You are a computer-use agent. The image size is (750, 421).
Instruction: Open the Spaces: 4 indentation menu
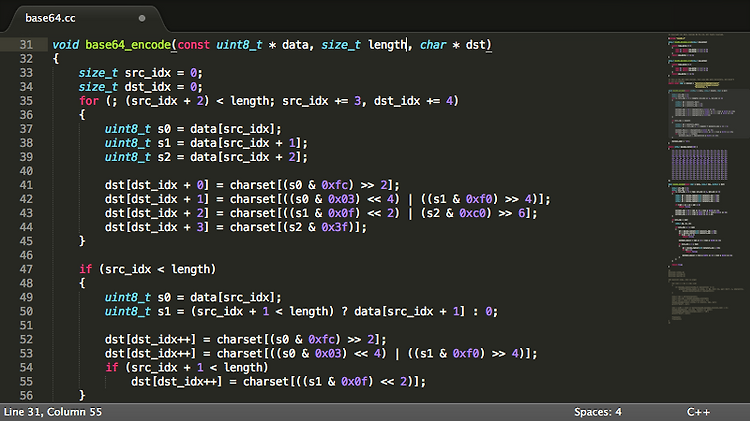598,412
